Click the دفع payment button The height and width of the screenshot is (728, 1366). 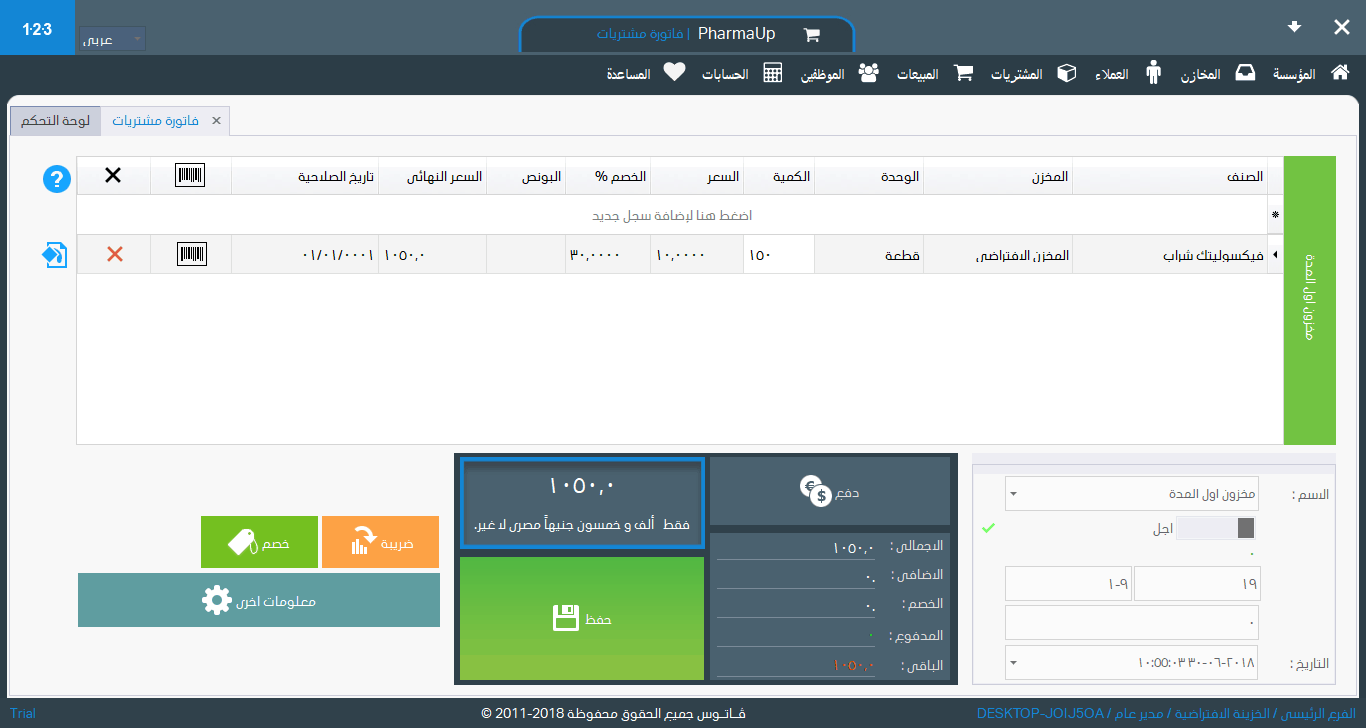tap(830, 491)
